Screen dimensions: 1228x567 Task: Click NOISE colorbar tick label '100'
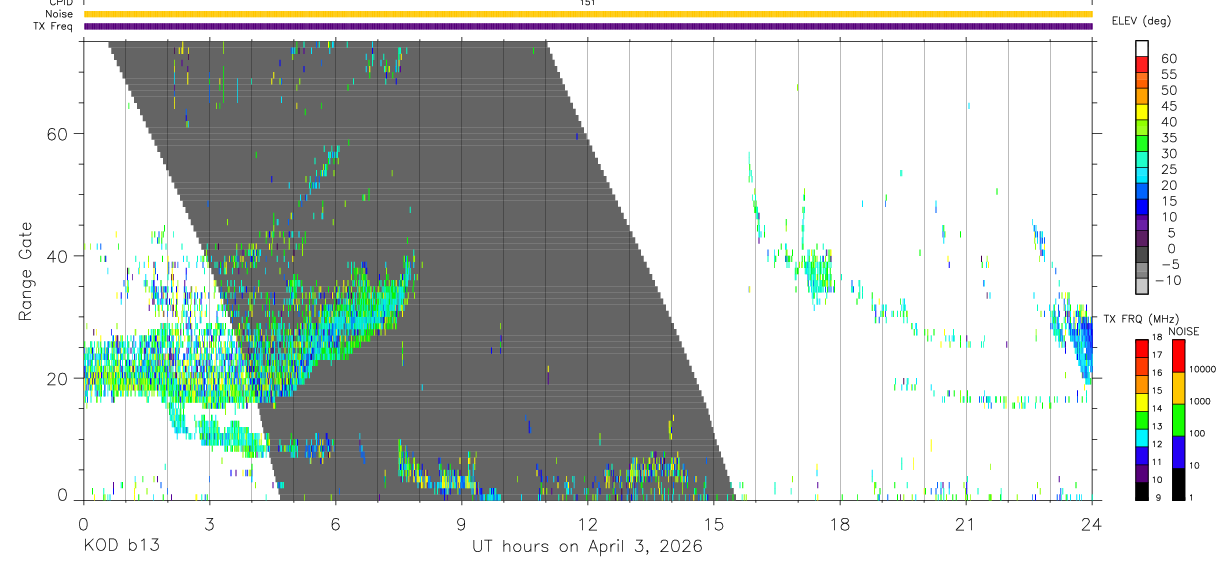pos(1197,433)
